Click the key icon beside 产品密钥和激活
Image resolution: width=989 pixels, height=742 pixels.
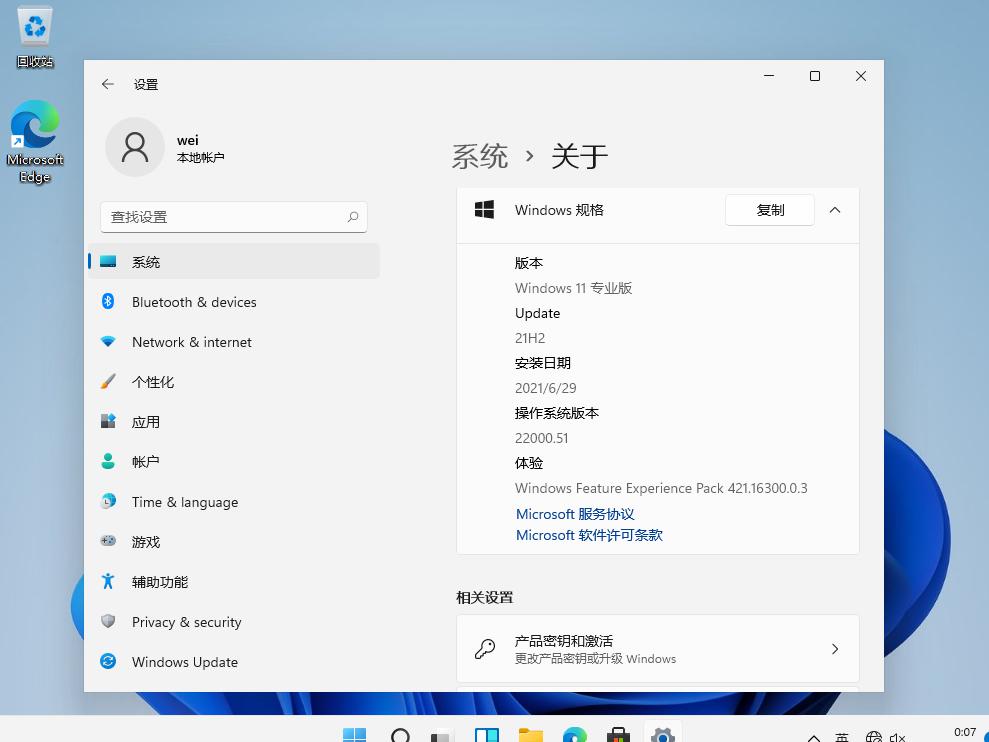484,649
